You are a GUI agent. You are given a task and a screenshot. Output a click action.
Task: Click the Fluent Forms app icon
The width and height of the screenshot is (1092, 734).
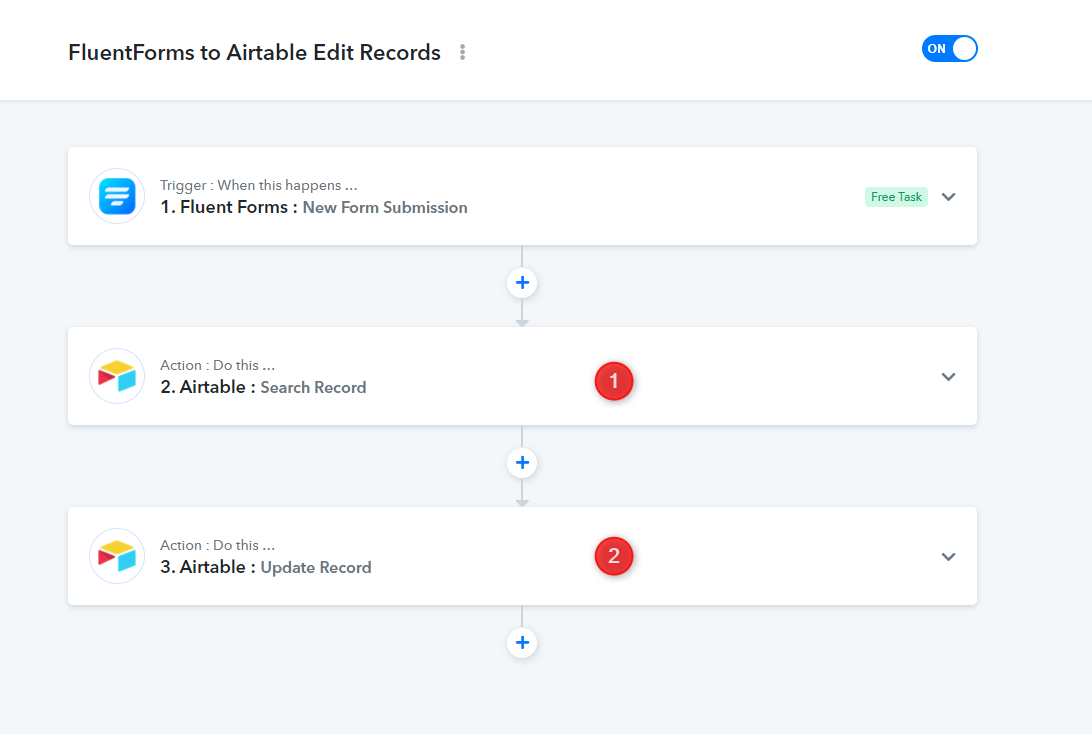click(x=117, y=196)
